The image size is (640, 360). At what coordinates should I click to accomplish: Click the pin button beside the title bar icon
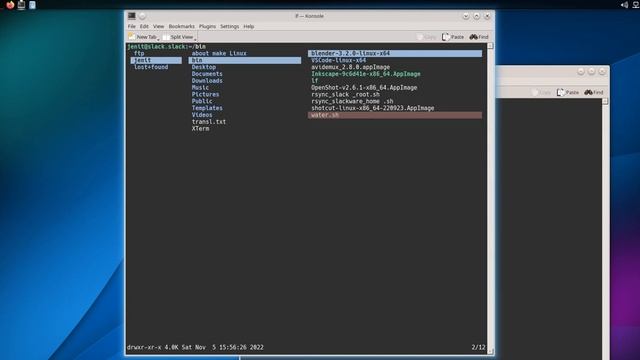tap(142, 16)
